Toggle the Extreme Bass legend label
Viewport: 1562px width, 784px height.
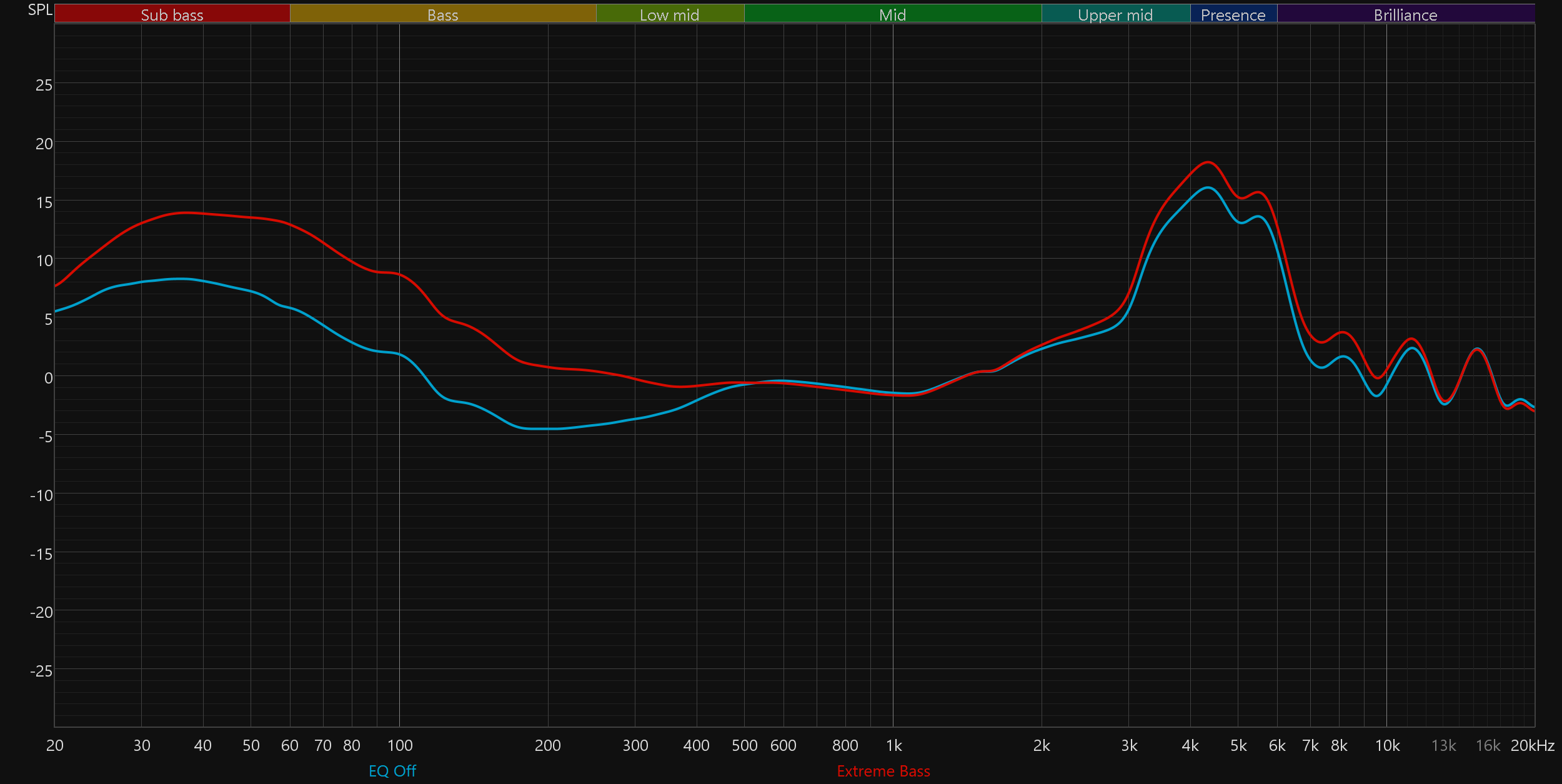pyautogui.click(x=883, y=771)
